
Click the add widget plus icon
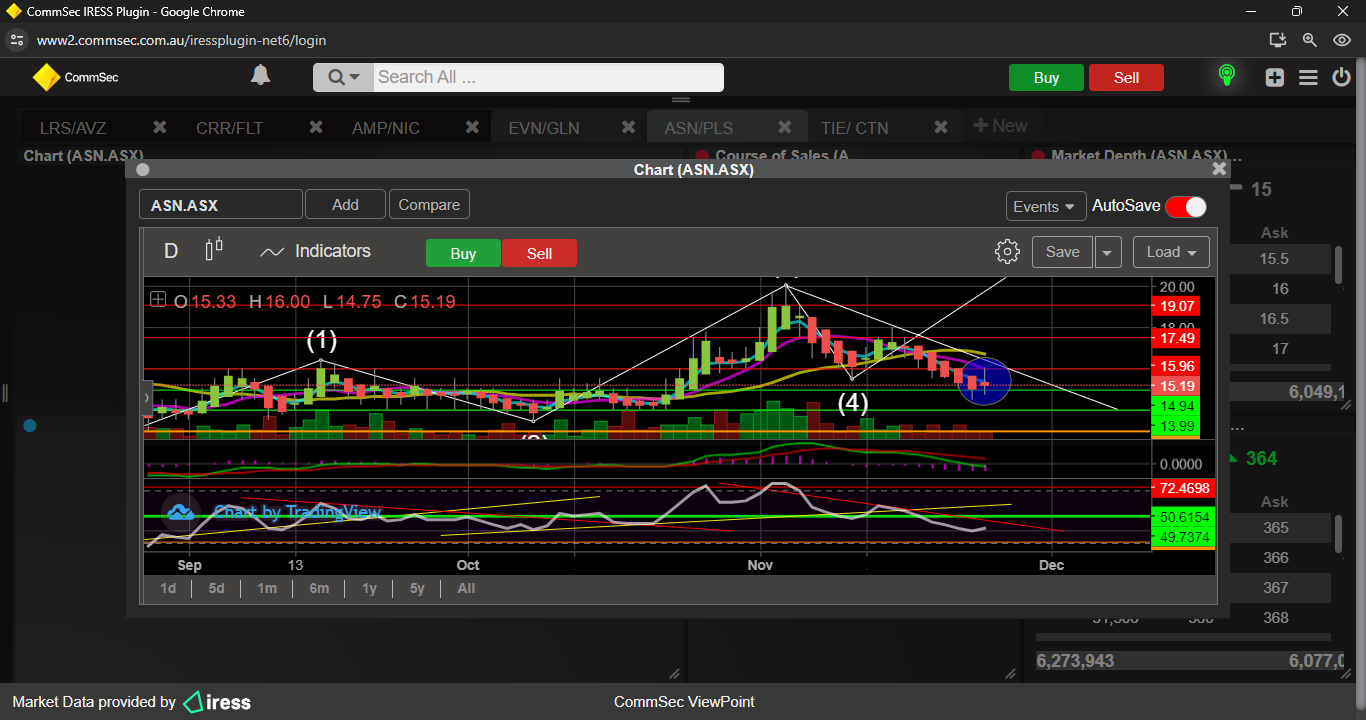point(1274,77)
